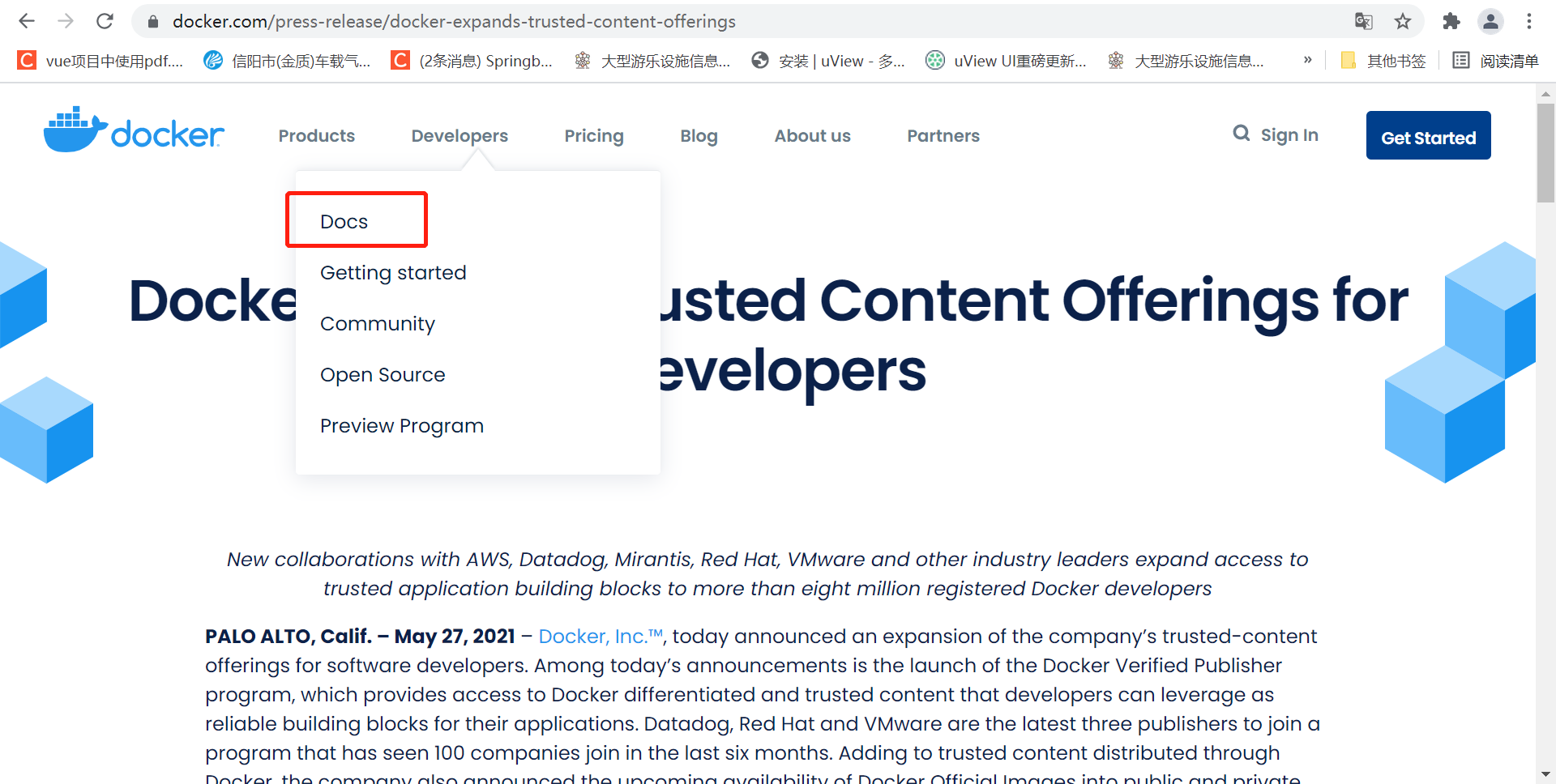Screen dimensions: 1556x784
Task: Open the Products nav menu
Action: [317, 136]
